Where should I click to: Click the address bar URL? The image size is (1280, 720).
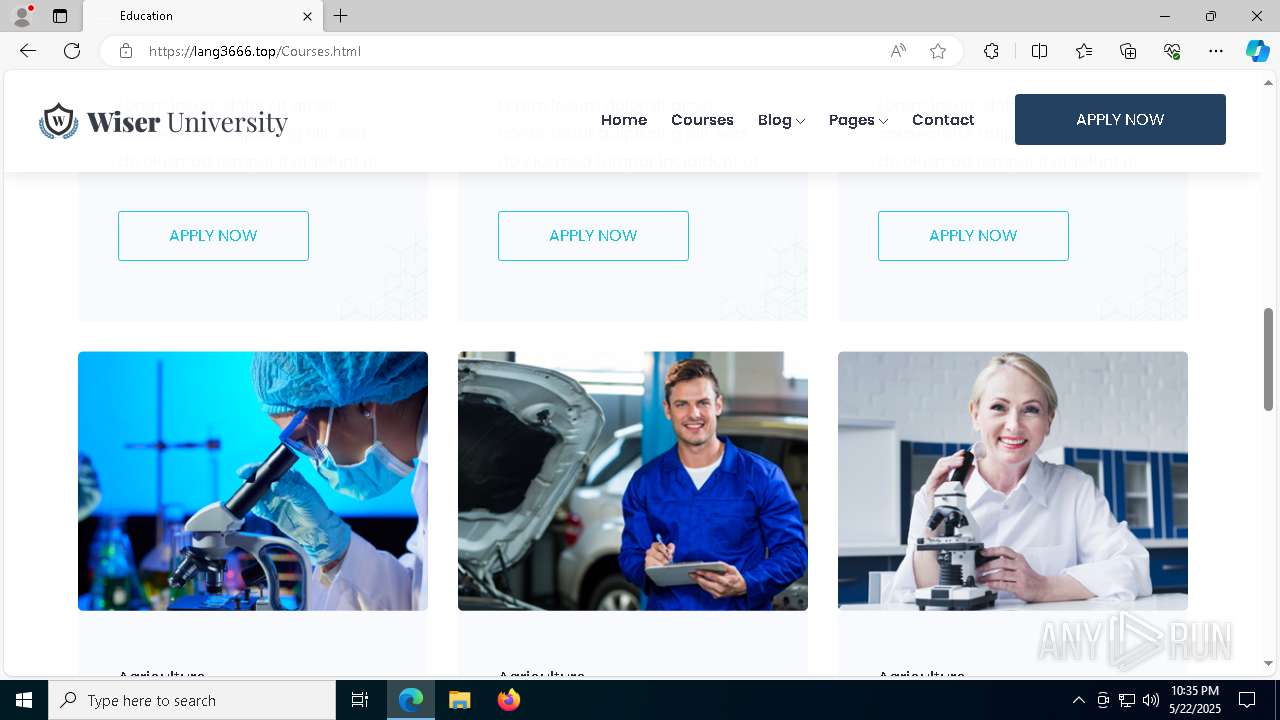tap(254, 51)
